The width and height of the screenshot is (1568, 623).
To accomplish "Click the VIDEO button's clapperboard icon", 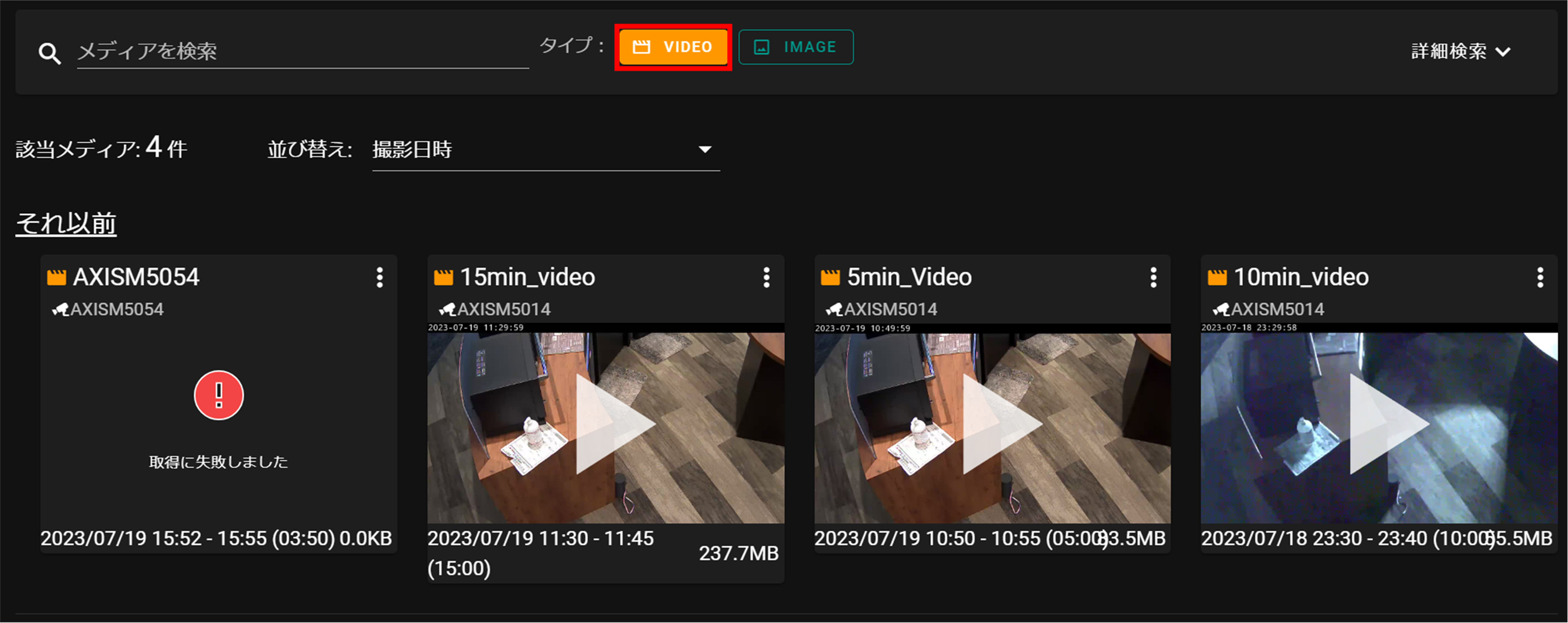I will [642, 47].
